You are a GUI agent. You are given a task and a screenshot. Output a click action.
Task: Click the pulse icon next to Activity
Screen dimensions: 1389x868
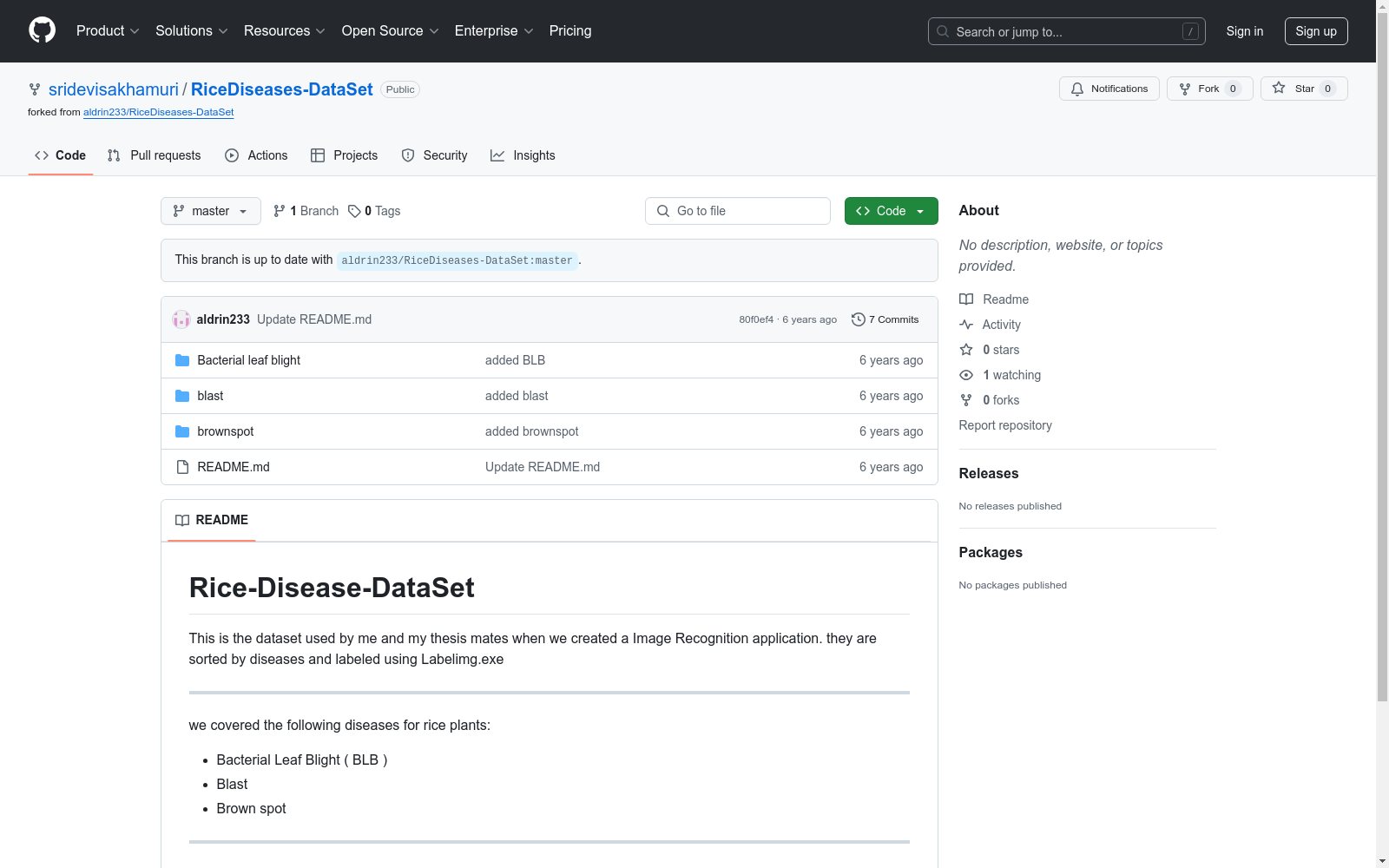pyautogui.click(x=966, y=325)
